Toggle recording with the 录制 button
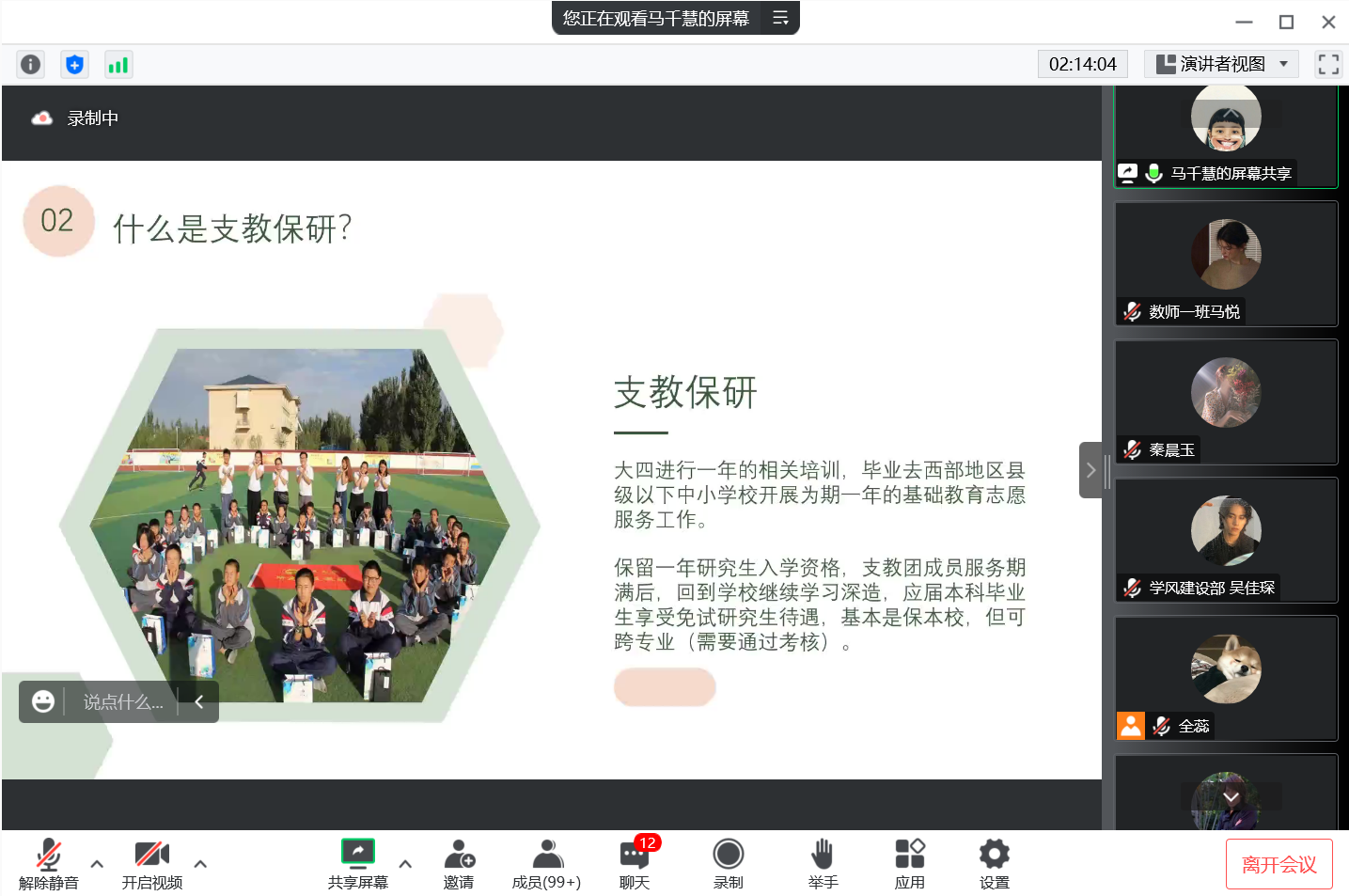The width and height of the screenshot is (1349, 896). point(728,863)
